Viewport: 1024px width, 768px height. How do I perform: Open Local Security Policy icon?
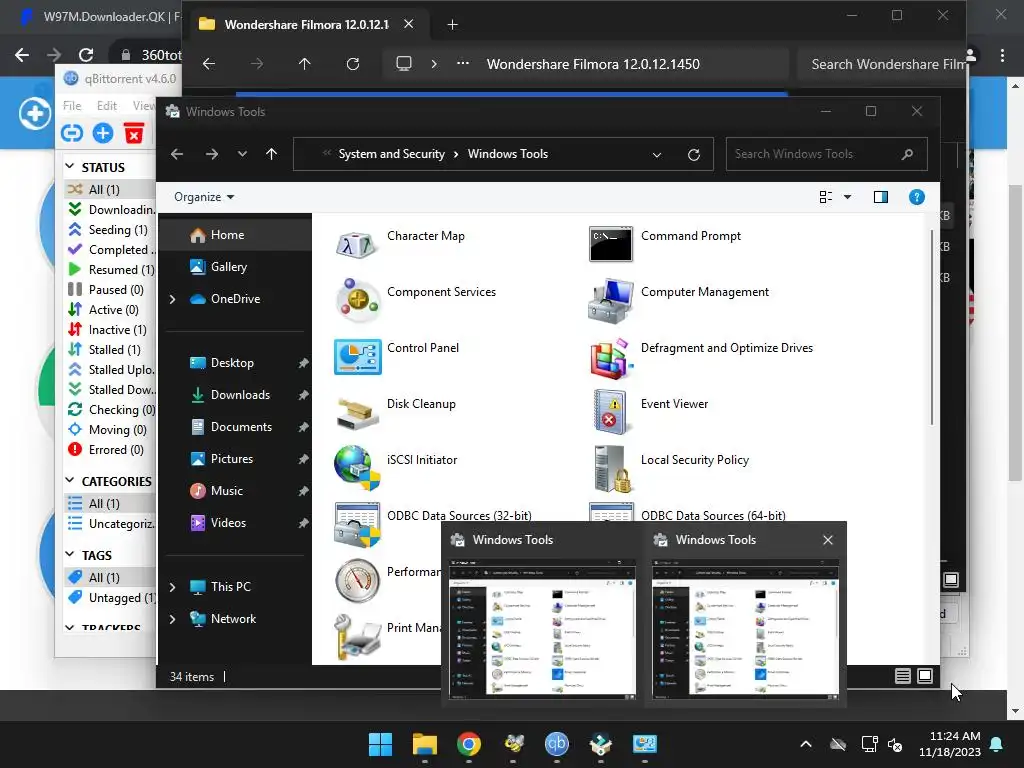click(x=613, y=469)
